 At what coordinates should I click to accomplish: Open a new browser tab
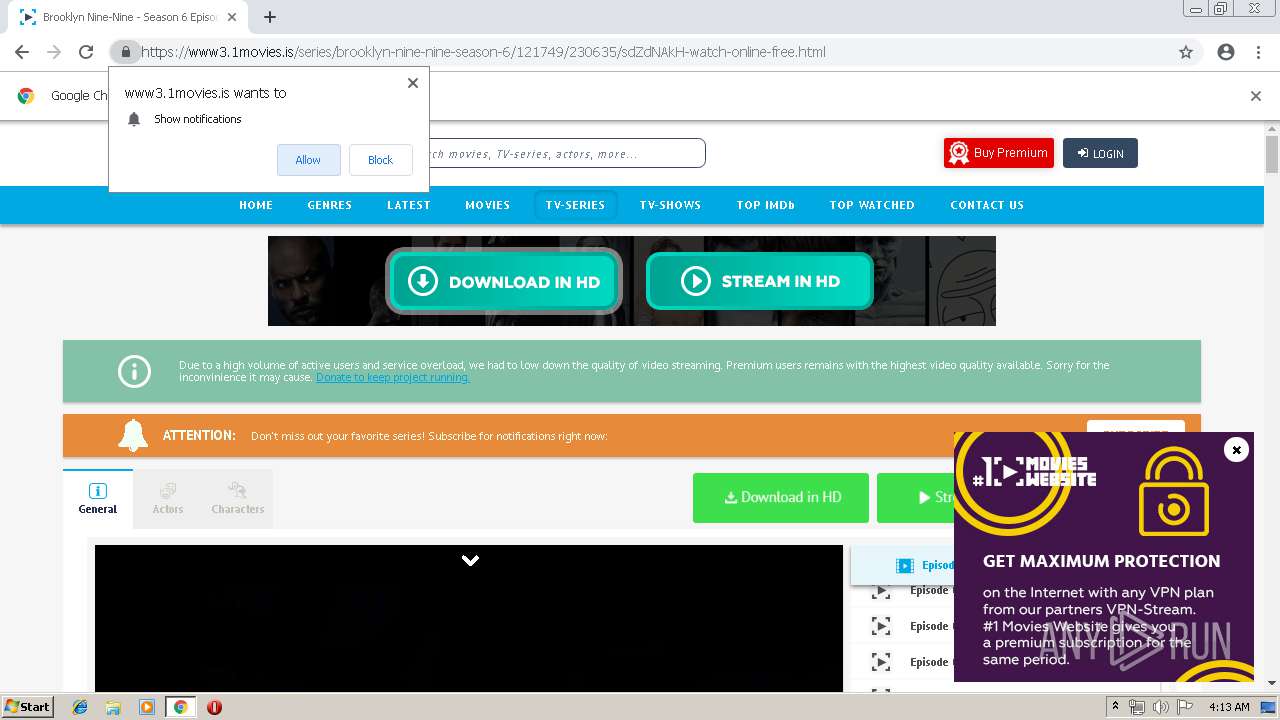[270, 17]
